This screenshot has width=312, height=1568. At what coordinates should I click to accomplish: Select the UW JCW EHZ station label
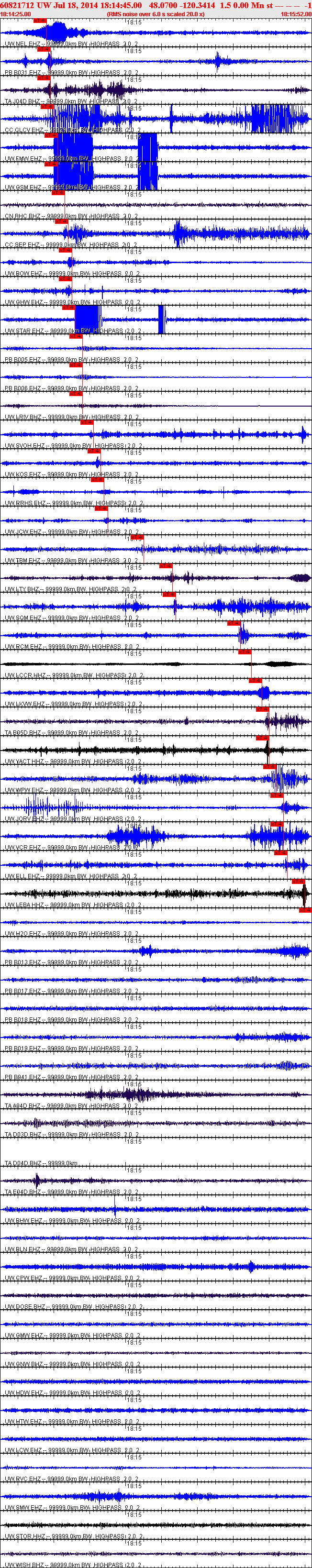coord(71,532)
